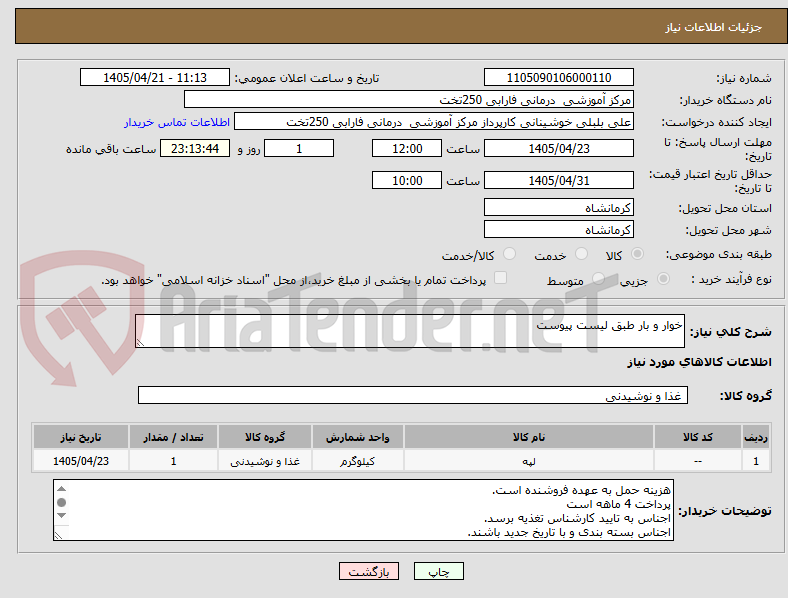Click the 23:13:44 remaining time field
The image size is (788, 598).
195,148
